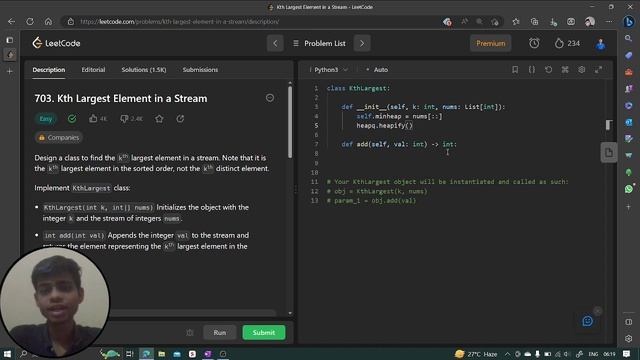The image size is (640, 360).
Task: Reload the page with refresh icon
Action: coord(30,22)
